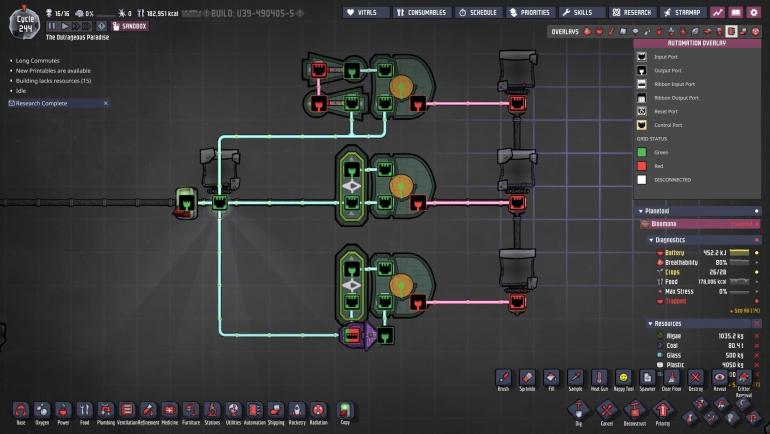Choose the Deconstruct tool

coord(634,411)
